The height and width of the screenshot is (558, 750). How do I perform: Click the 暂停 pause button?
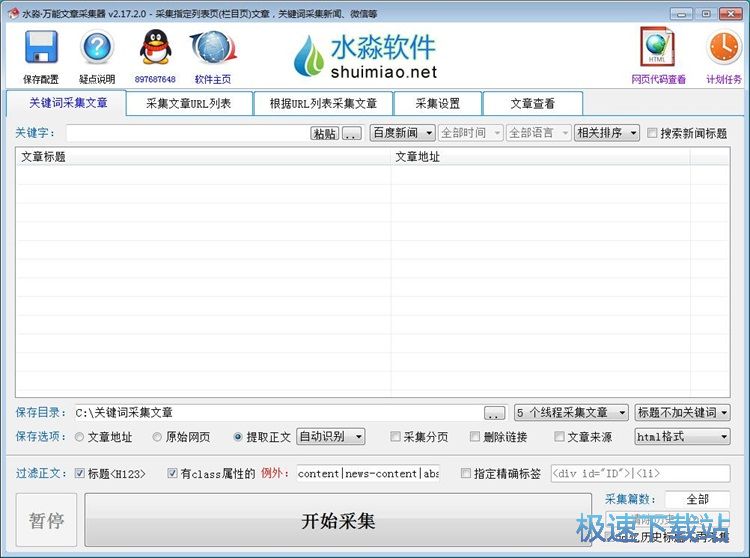tap(46, 520)
